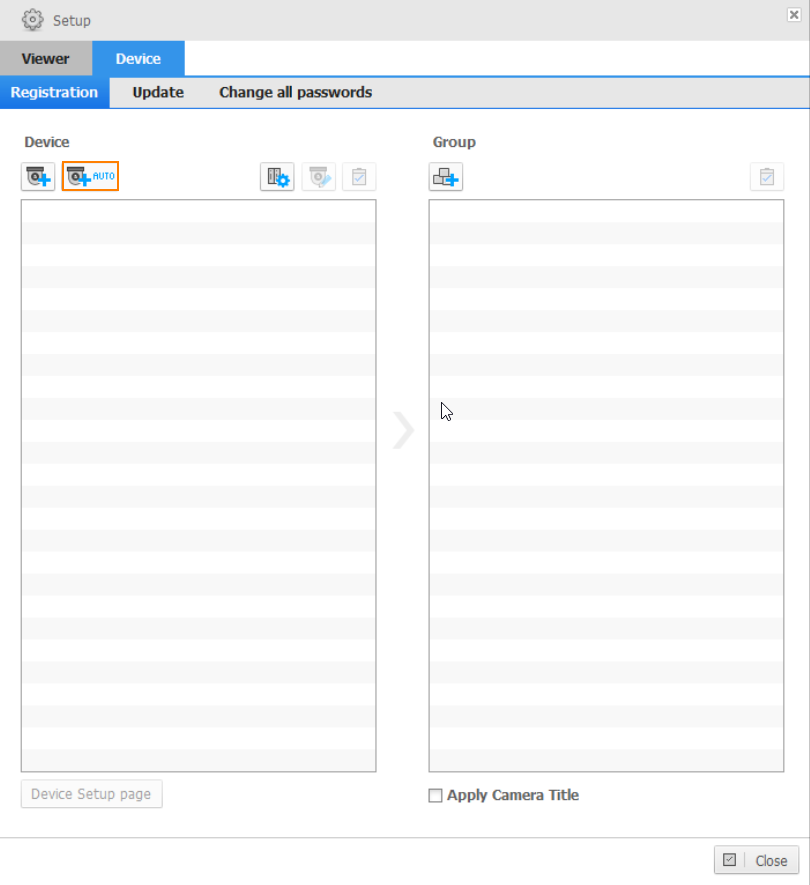Click the add group icon
The image size is (810, 885).
(445, 177)
